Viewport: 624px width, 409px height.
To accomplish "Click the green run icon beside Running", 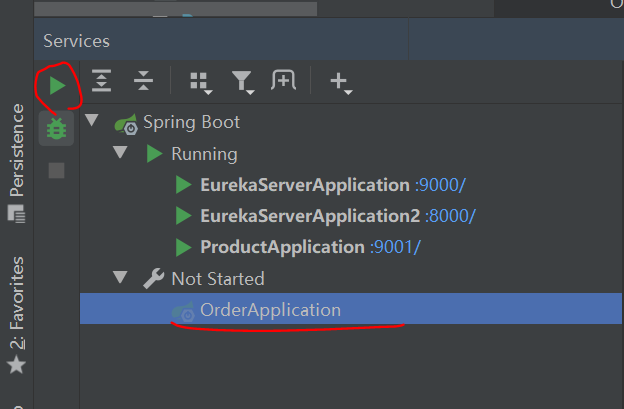I will tap(154, 154).
